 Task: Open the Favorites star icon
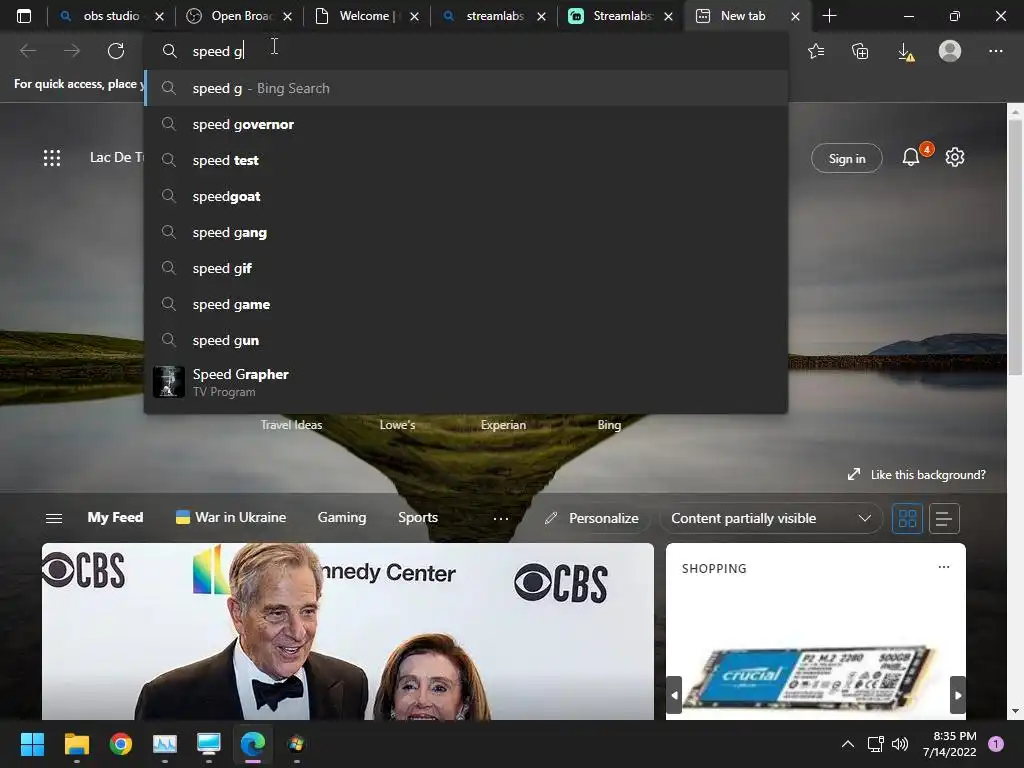[x=816, y=51]
